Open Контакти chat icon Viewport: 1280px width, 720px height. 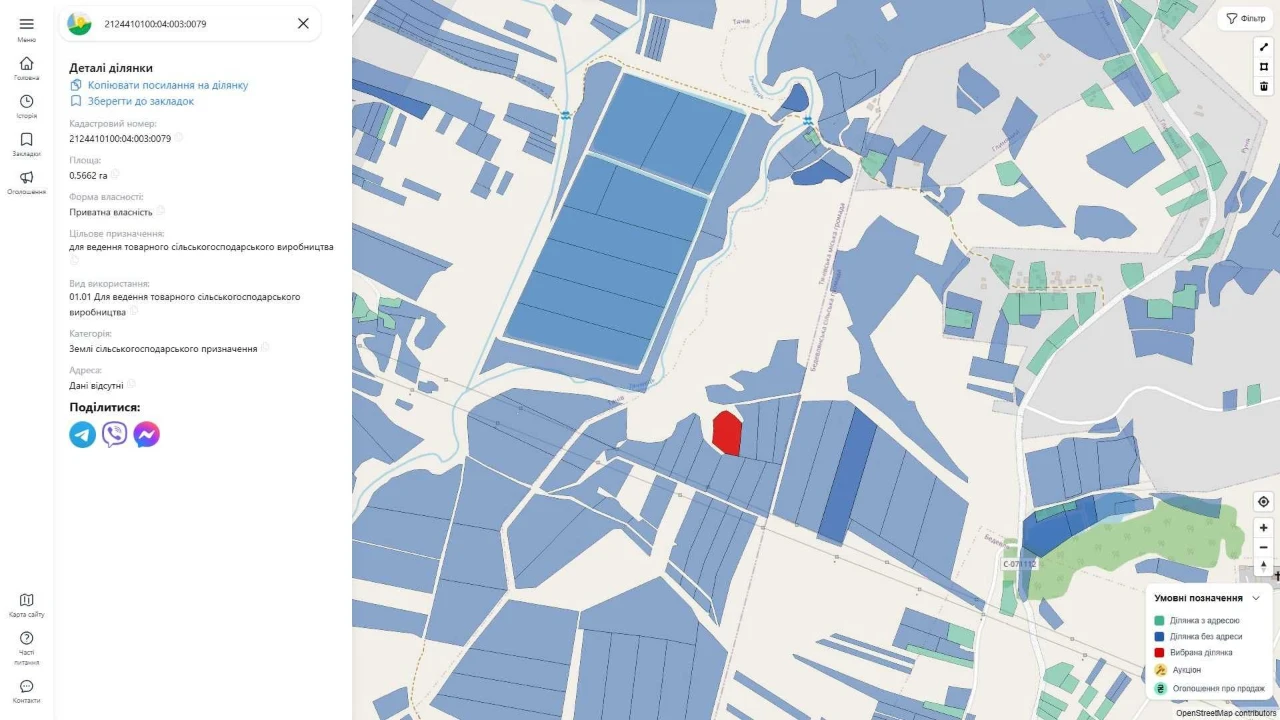click(27, 686)
